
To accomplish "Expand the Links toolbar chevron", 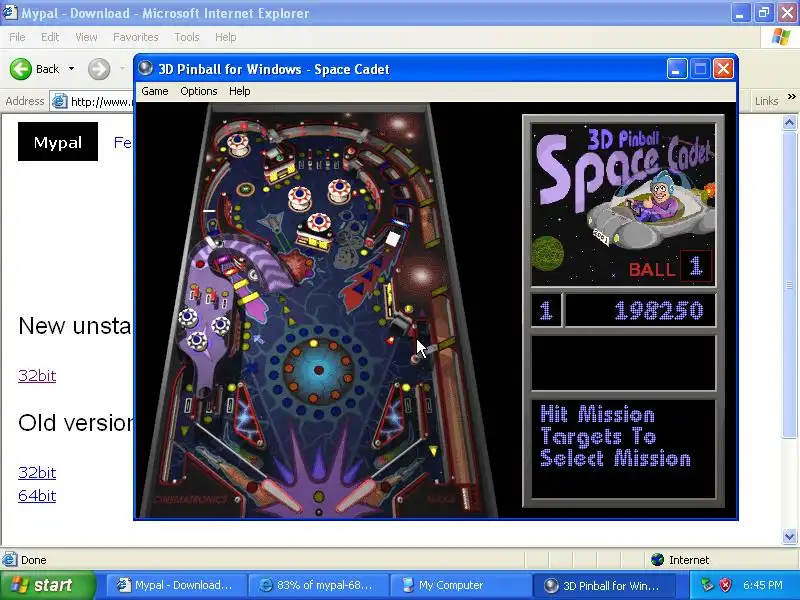I will click(791, 96).
